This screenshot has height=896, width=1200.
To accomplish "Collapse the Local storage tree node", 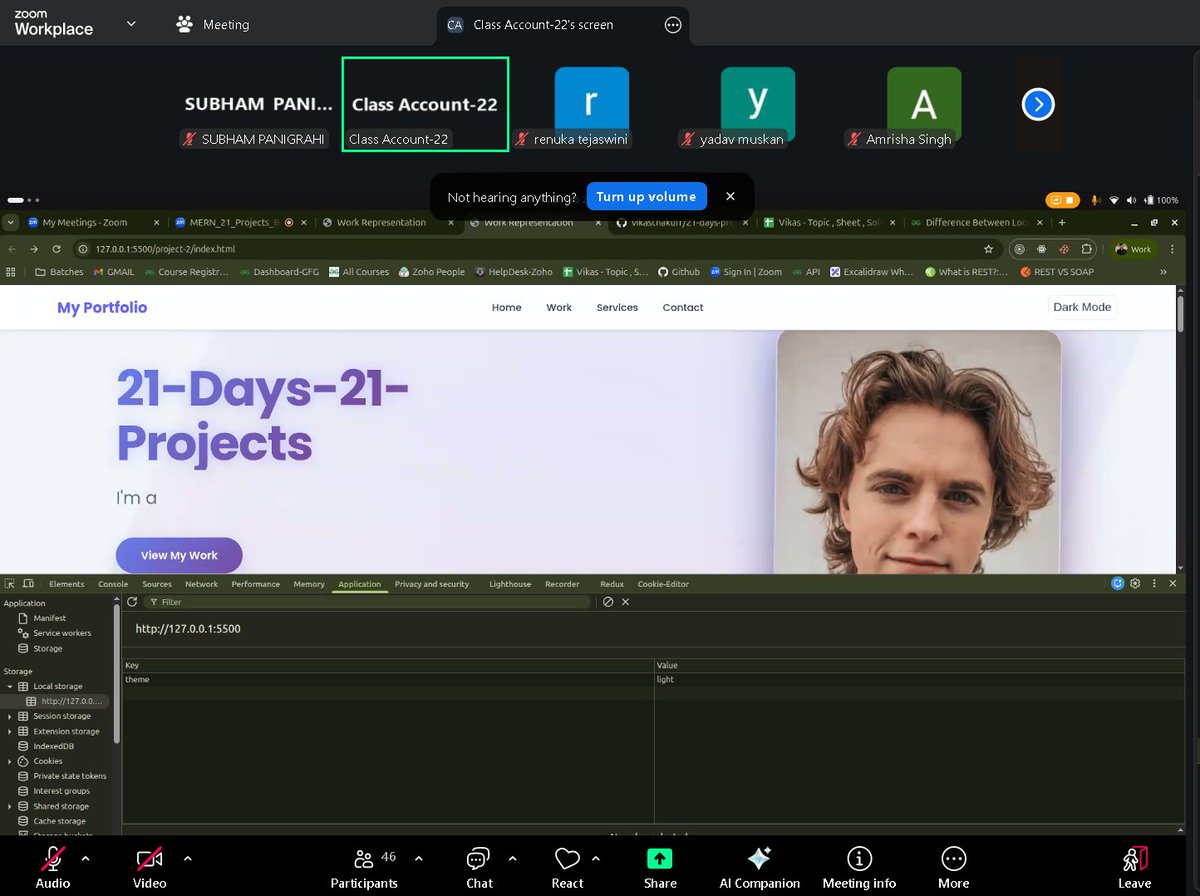I will pos(10,687).
